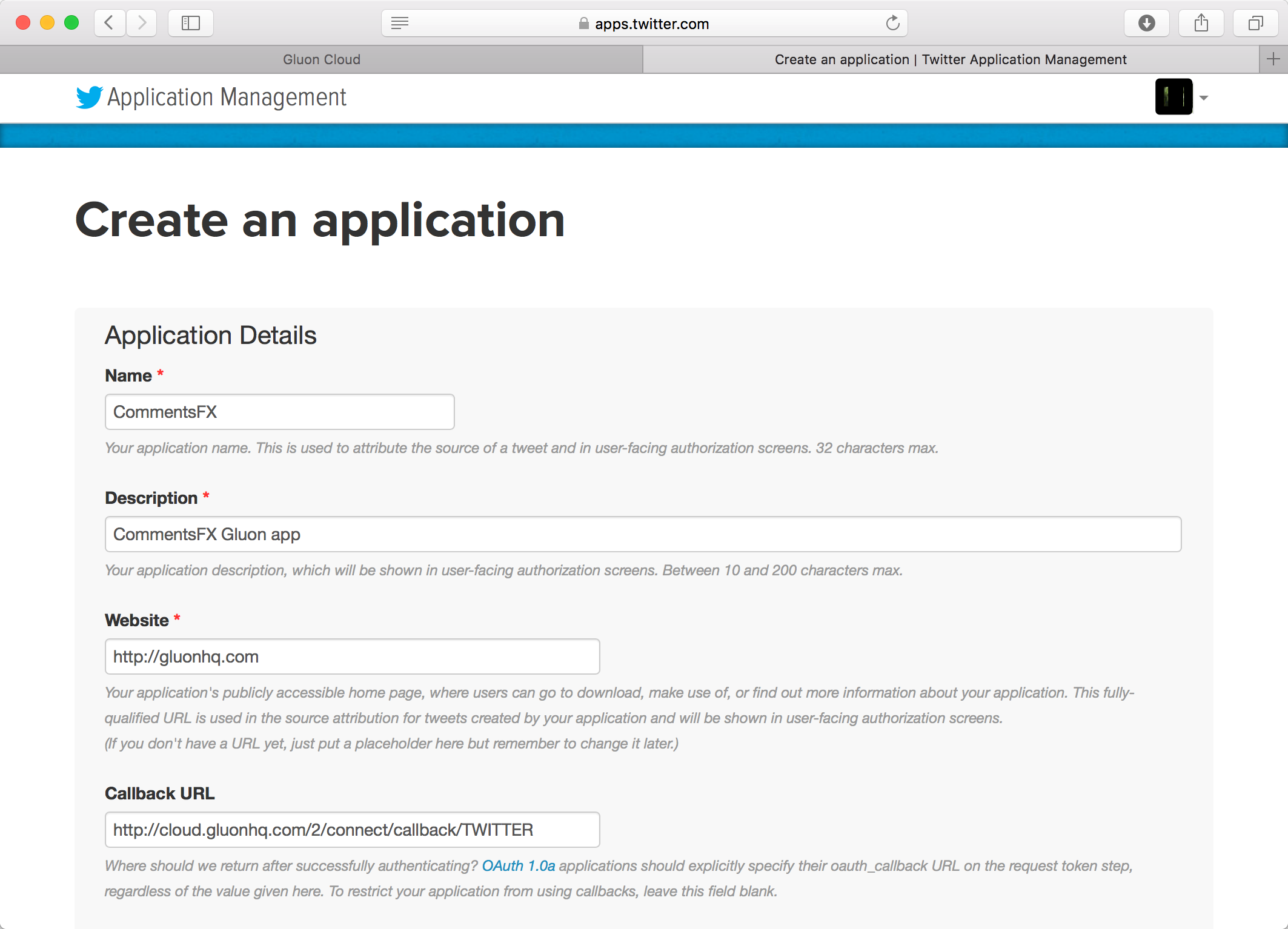This screenshot has width=1288, height=929.
Task: Go forward with Safari's forward arrow
Action: pyautogui.click(x=142, y=23)
